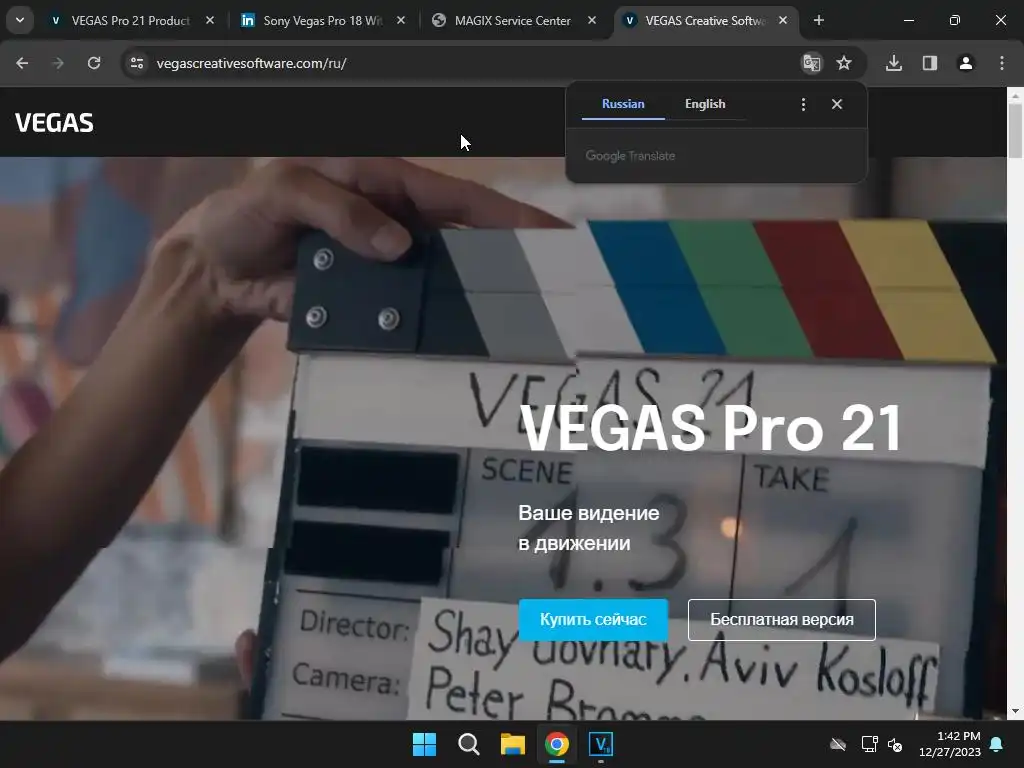
Task: Click the OneDrive cloud tray icon
Action: pos(838,744)
